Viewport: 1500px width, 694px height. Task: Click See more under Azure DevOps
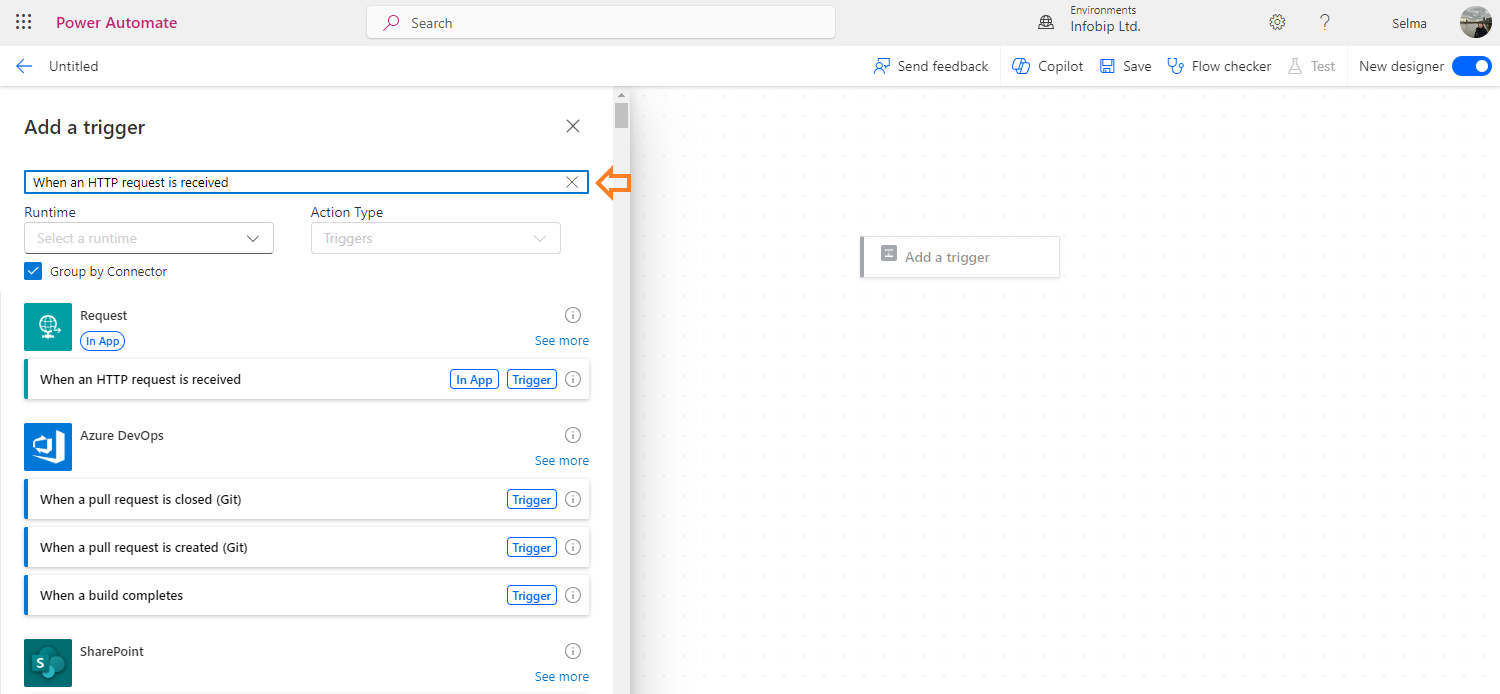point(561,460)
